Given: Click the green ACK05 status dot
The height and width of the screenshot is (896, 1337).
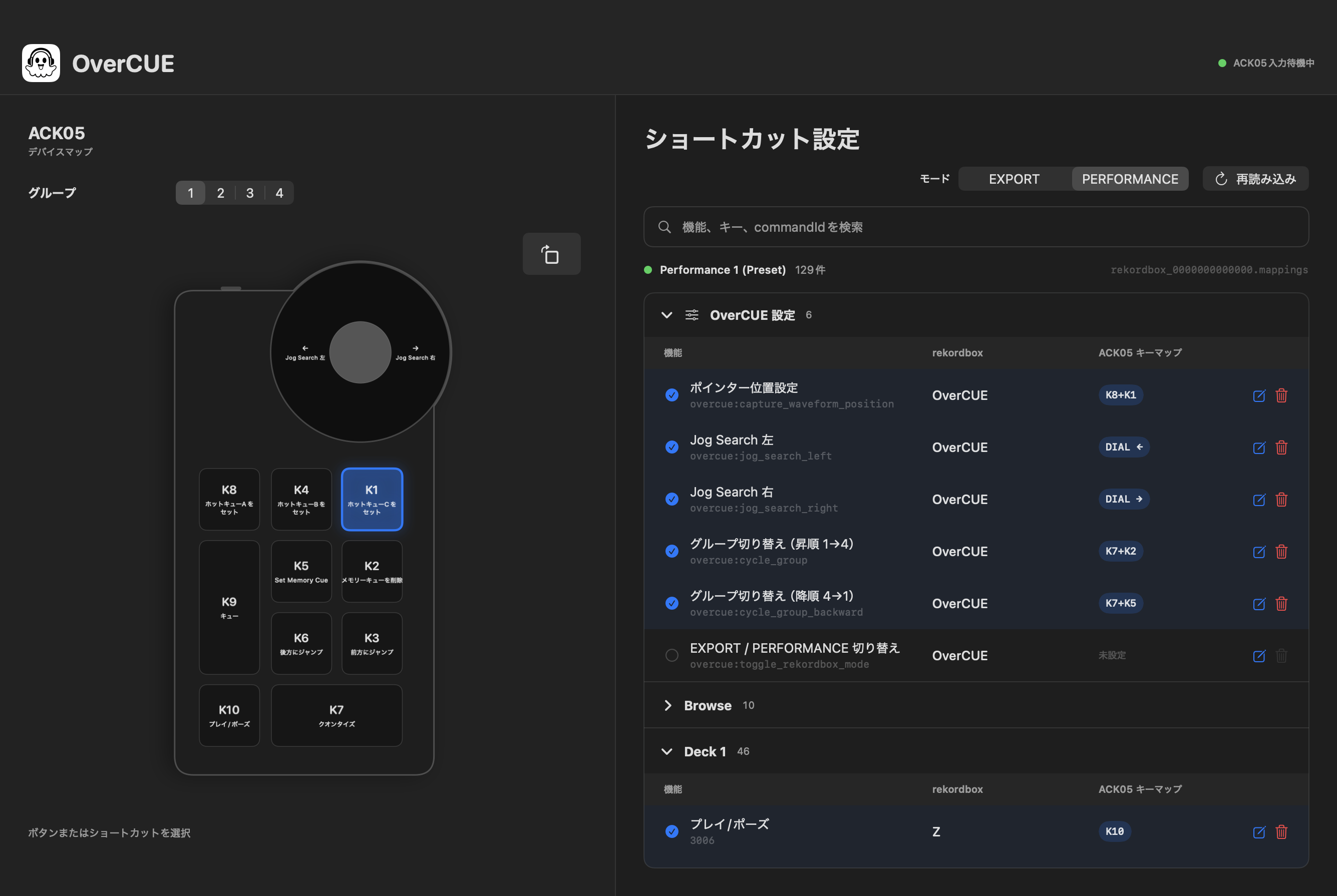Looking at the screenshot, I should click(1222, 63).
